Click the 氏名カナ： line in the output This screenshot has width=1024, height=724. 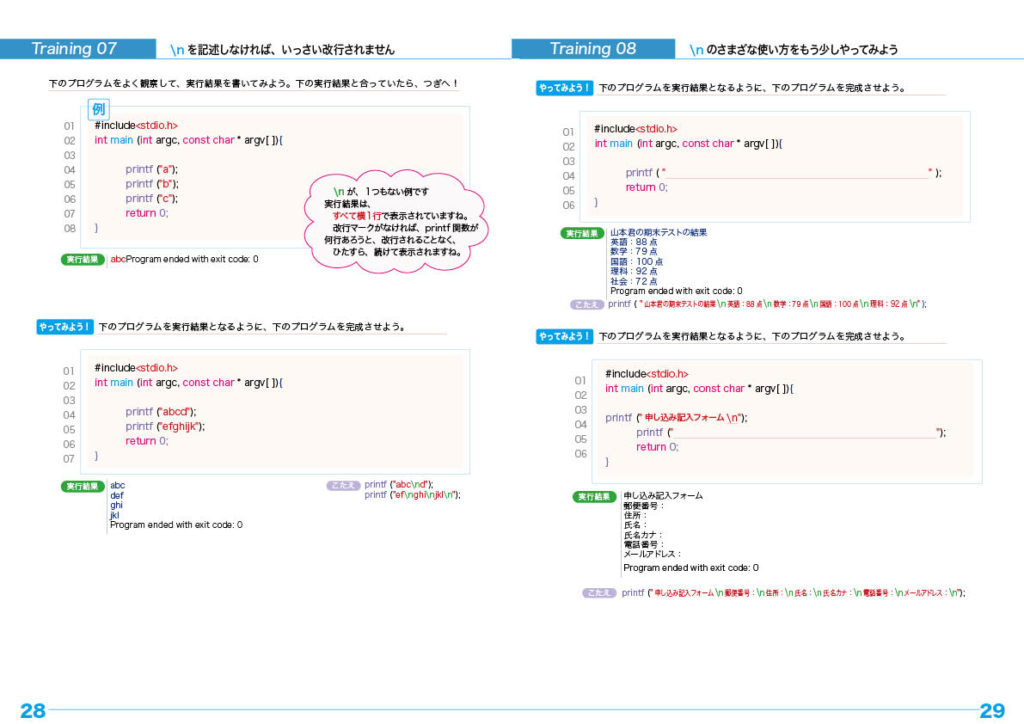pyautogui.click(x=643, y=534)
